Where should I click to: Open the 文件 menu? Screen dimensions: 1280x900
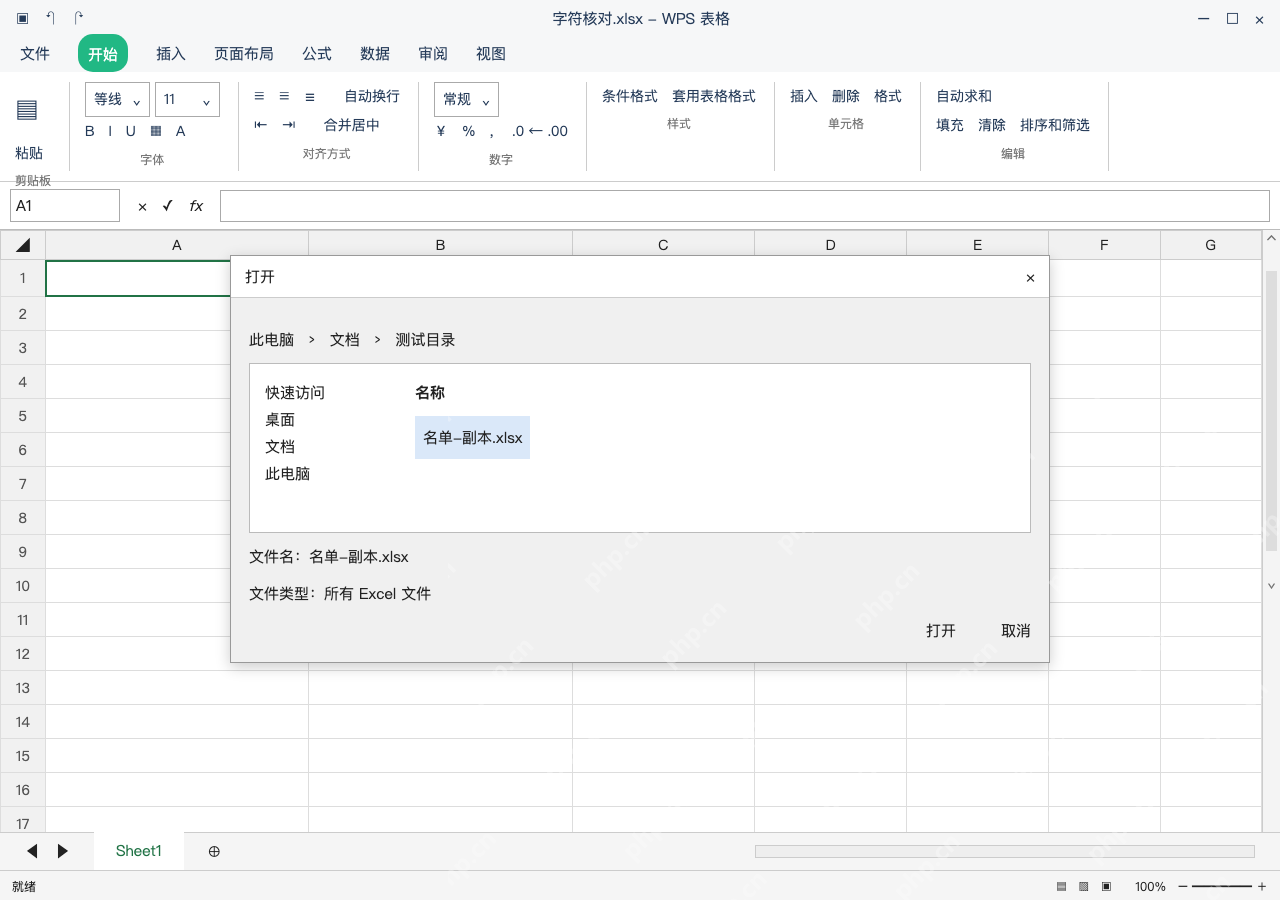(x=35, y=54)
